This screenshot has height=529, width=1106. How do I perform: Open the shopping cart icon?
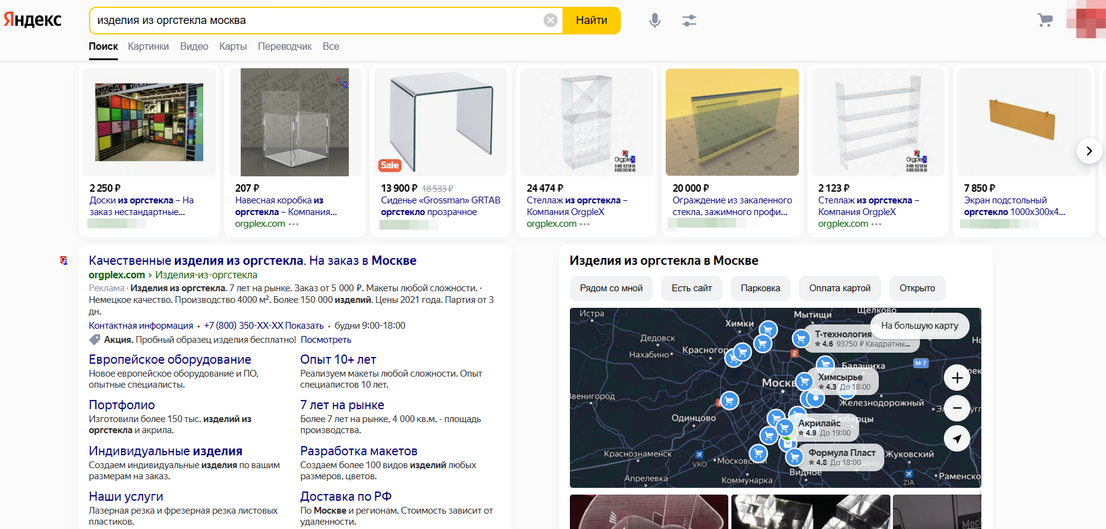click(x=1045, y=20)
